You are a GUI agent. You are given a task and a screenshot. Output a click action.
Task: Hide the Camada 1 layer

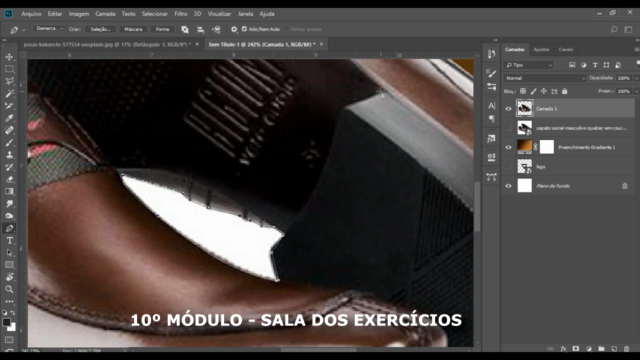point(508,109)
